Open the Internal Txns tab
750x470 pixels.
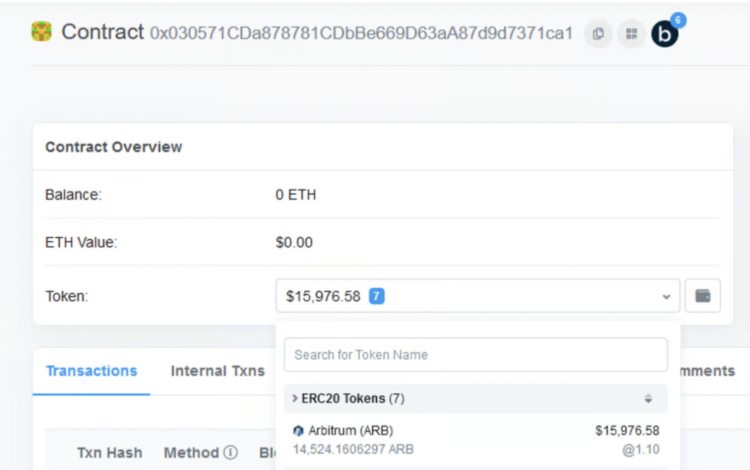coord(217,371)
